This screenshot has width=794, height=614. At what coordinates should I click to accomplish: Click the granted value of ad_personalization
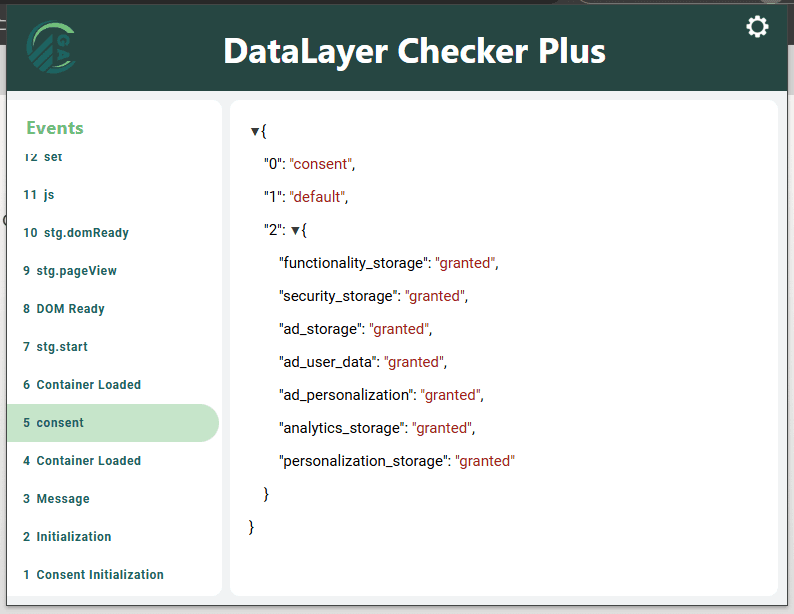click(x=450, y=395)
